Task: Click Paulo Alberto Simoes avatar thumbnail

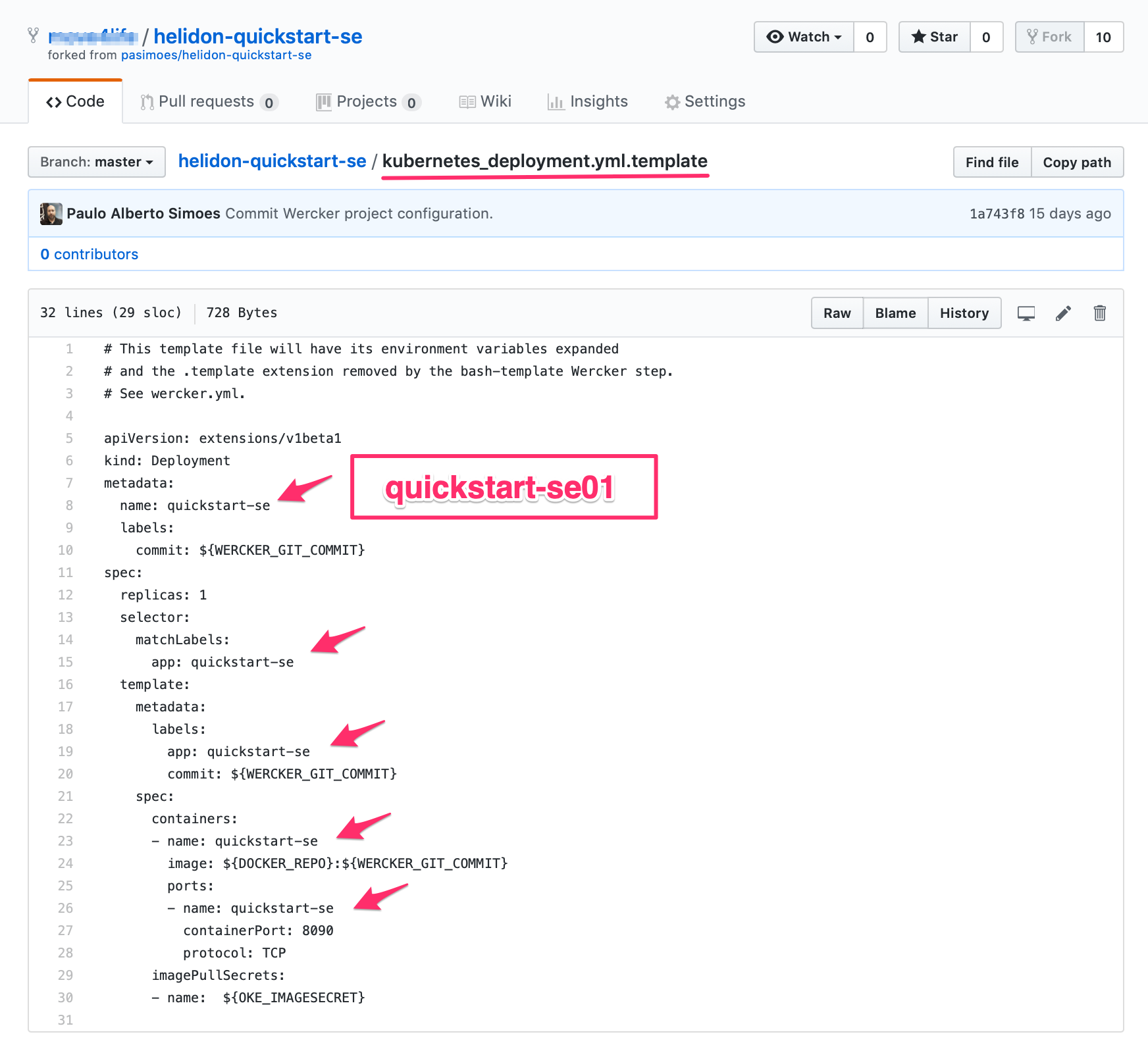Action: pyautogui.click(x=51, y=214)
